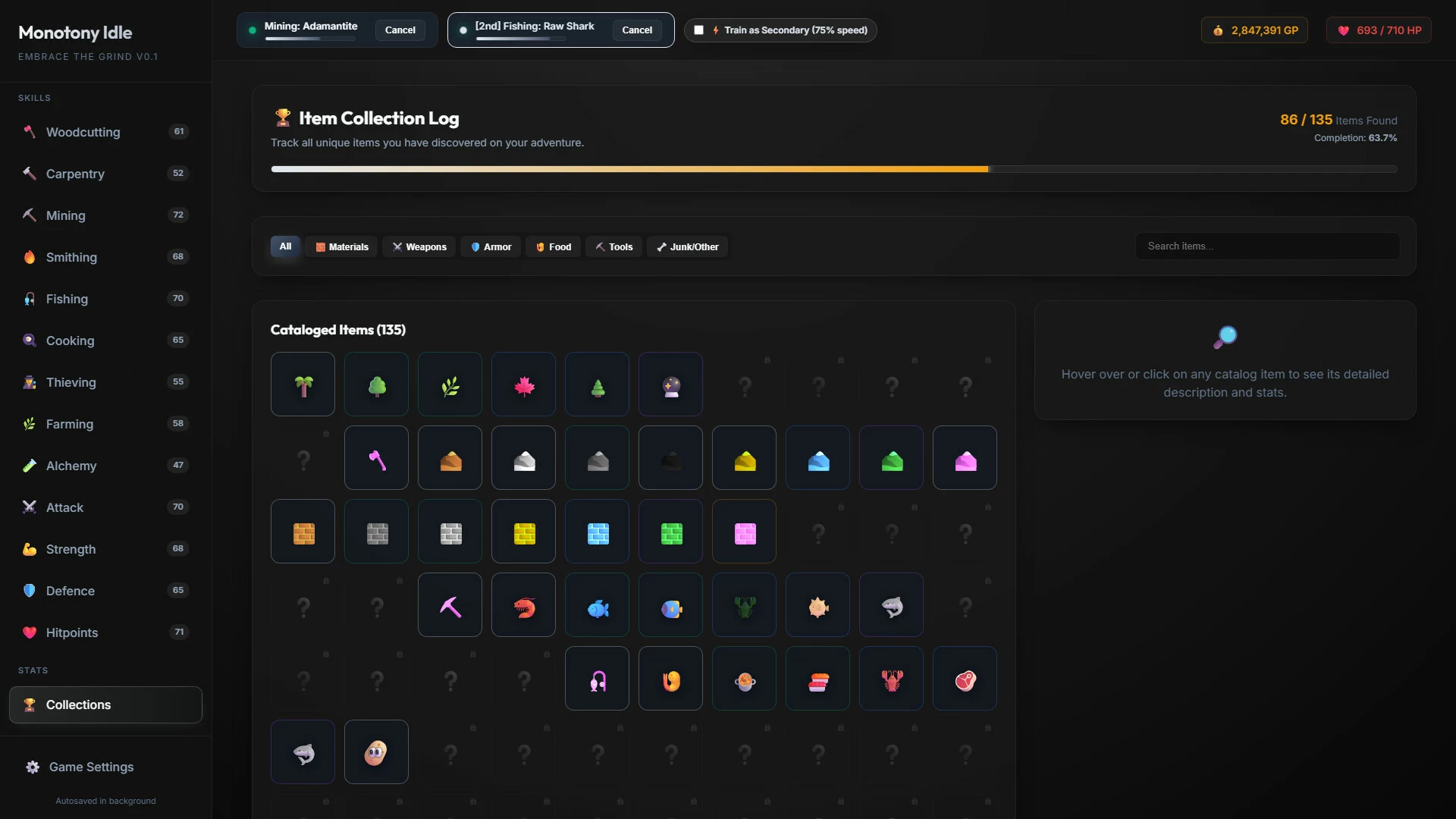Open the Smithing skill page

pos(105,257)
